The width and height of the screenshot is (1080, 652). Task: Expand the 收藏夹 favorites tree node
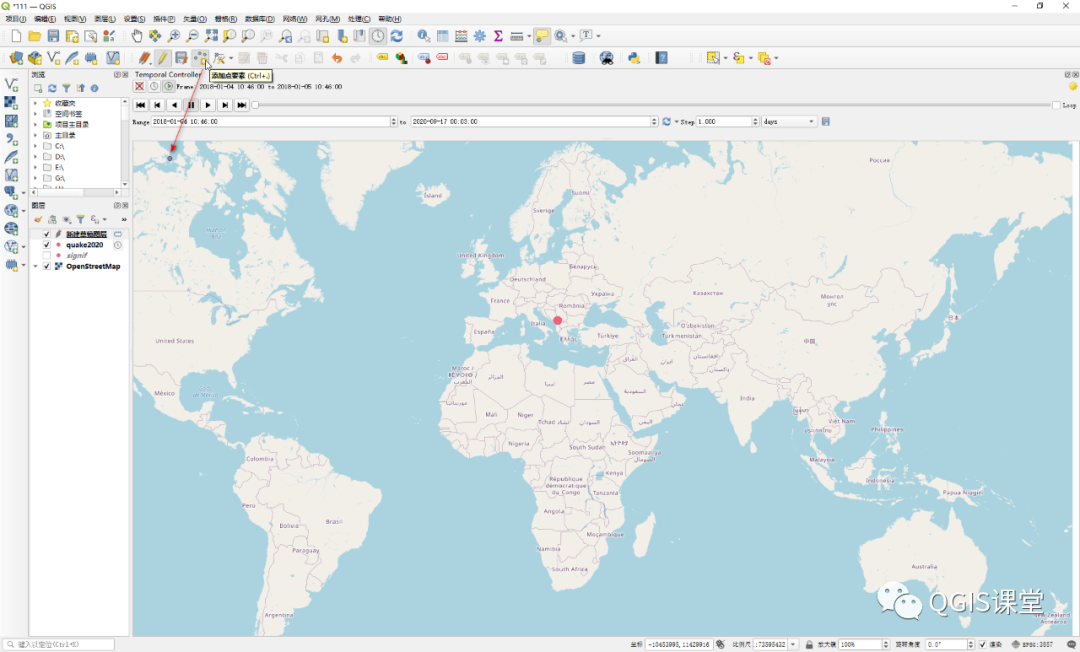[35, 103]
